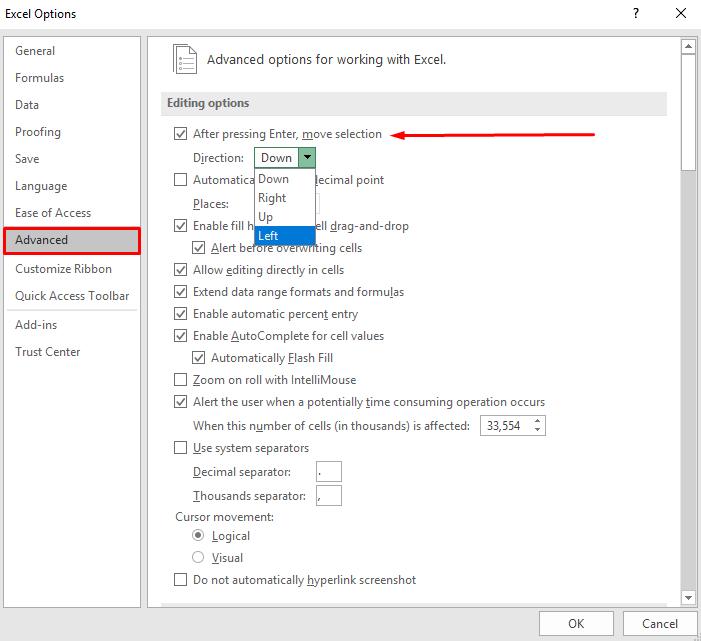Open Proofing settings

click(38, 132)
